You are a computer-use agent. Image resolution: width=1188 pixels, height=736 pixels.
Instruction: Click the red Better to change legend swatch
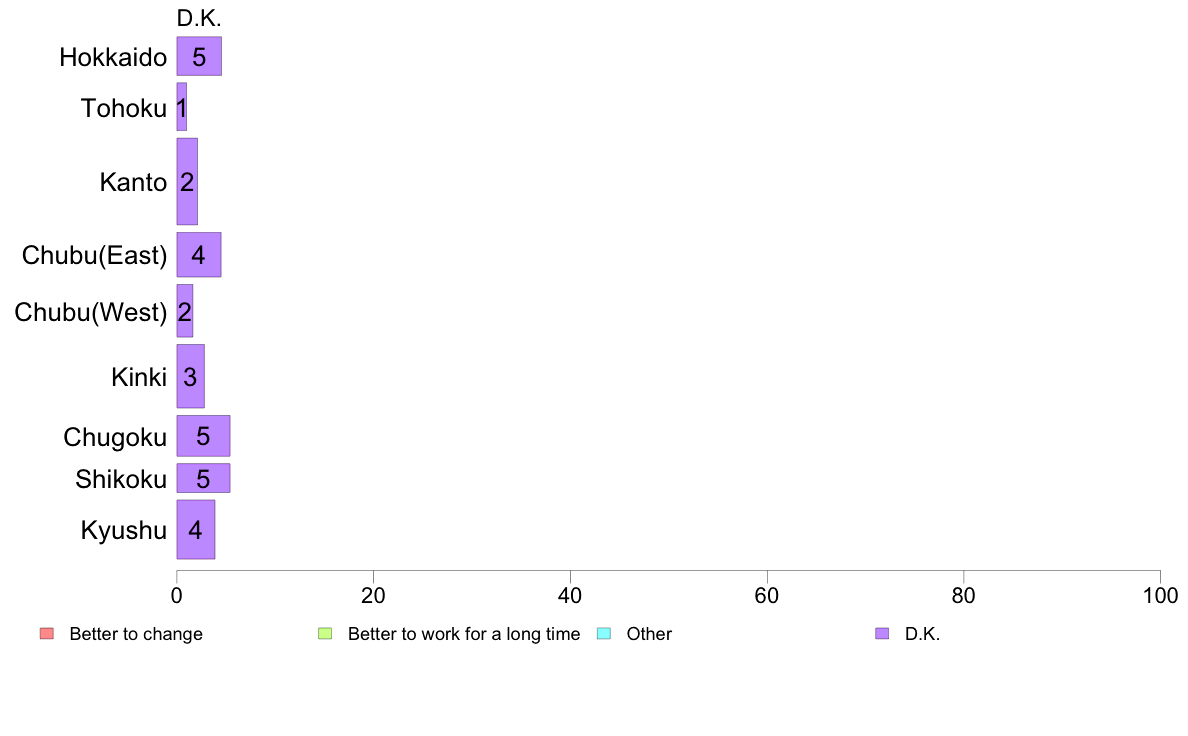pyautogui.click(x=47, y=634)
